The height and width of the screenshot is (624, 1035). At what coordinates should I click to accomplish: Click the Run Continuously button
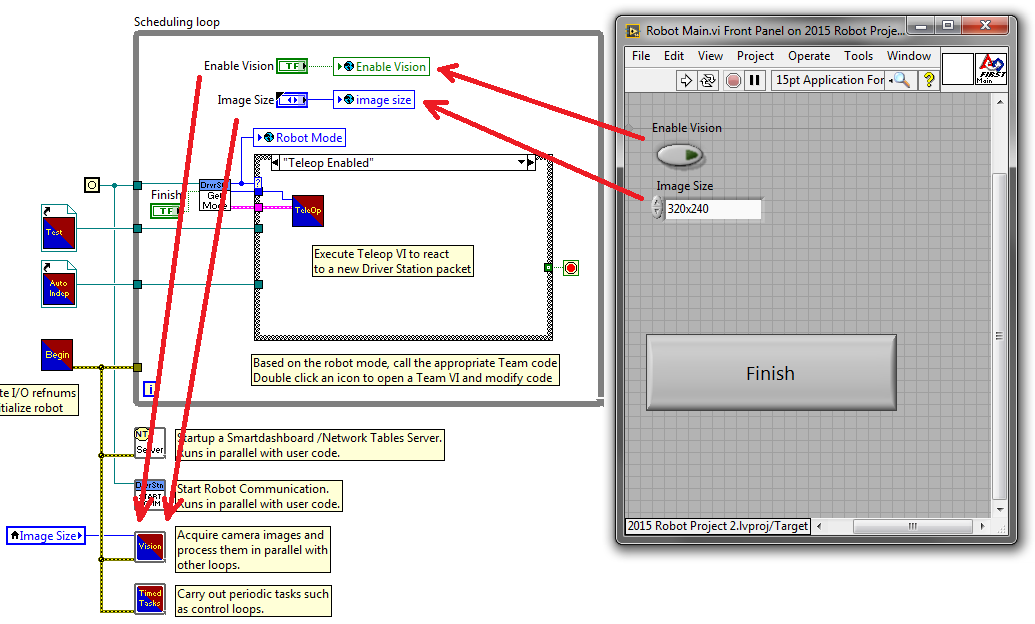tap(708, 80)
